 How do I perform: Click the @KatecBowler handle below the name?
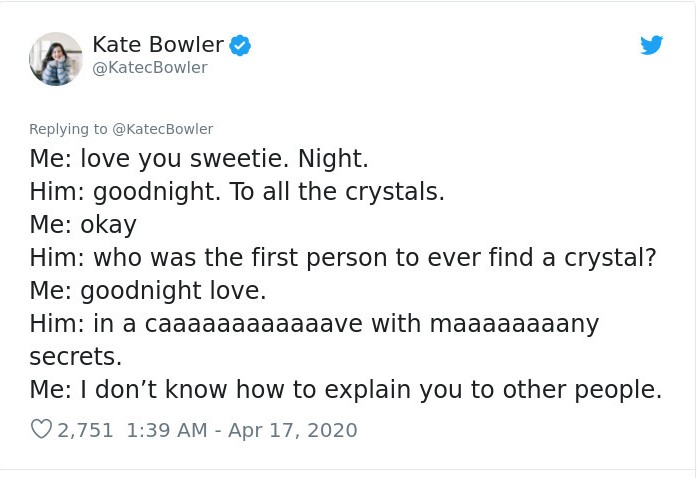pos(150,67)
